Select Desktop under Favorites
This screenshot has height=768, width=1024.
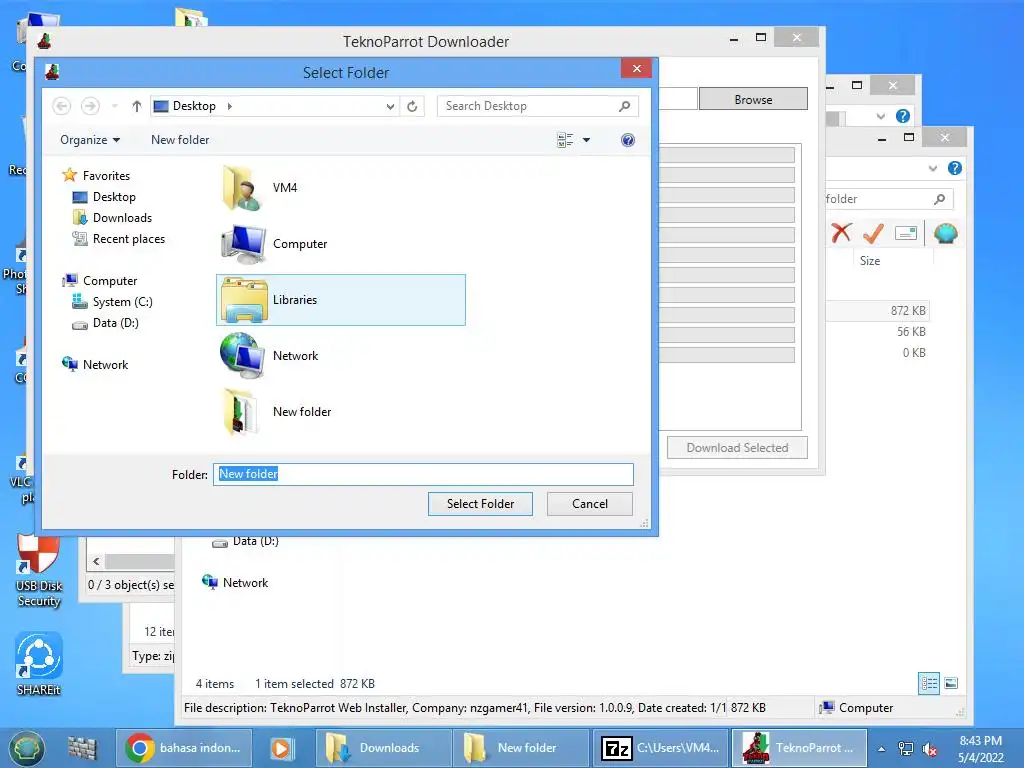[x=104, y=197]
